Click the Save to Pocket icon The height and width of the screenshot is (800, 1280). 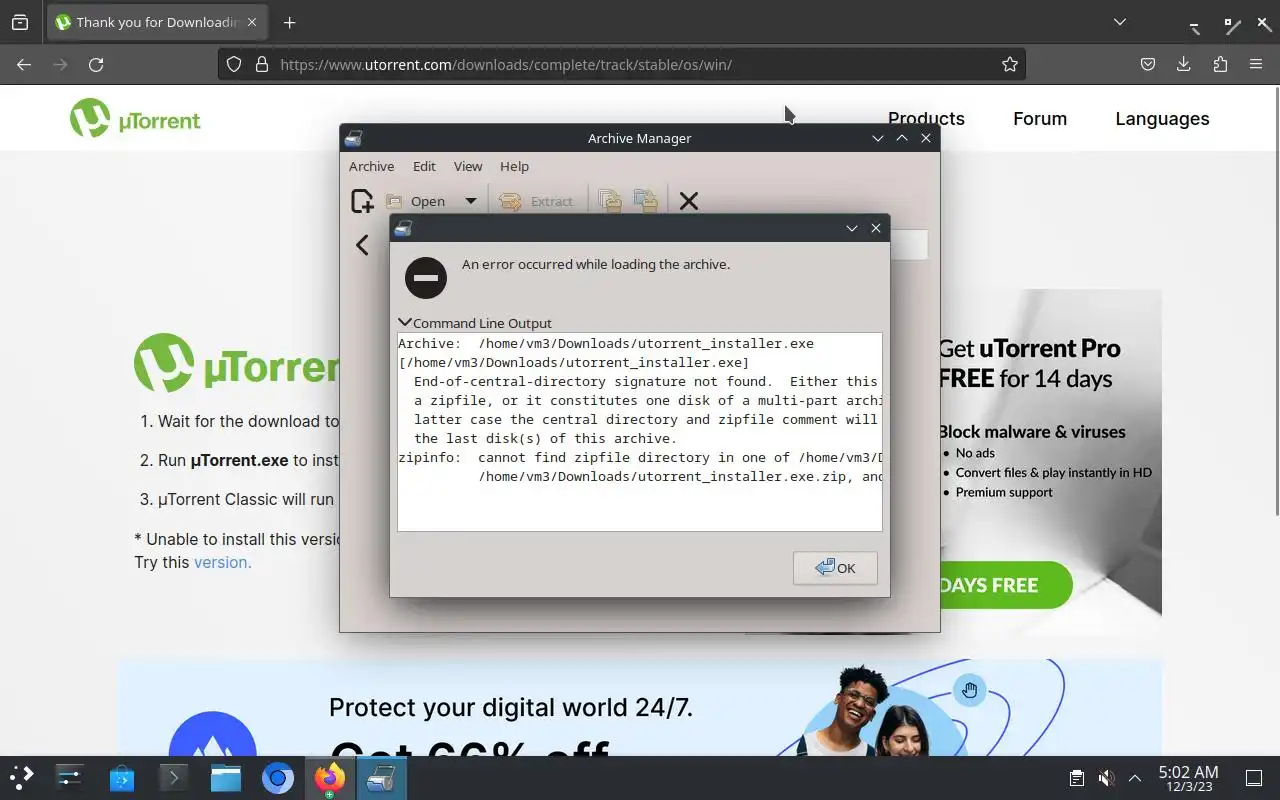click(x=1148, y=64)
